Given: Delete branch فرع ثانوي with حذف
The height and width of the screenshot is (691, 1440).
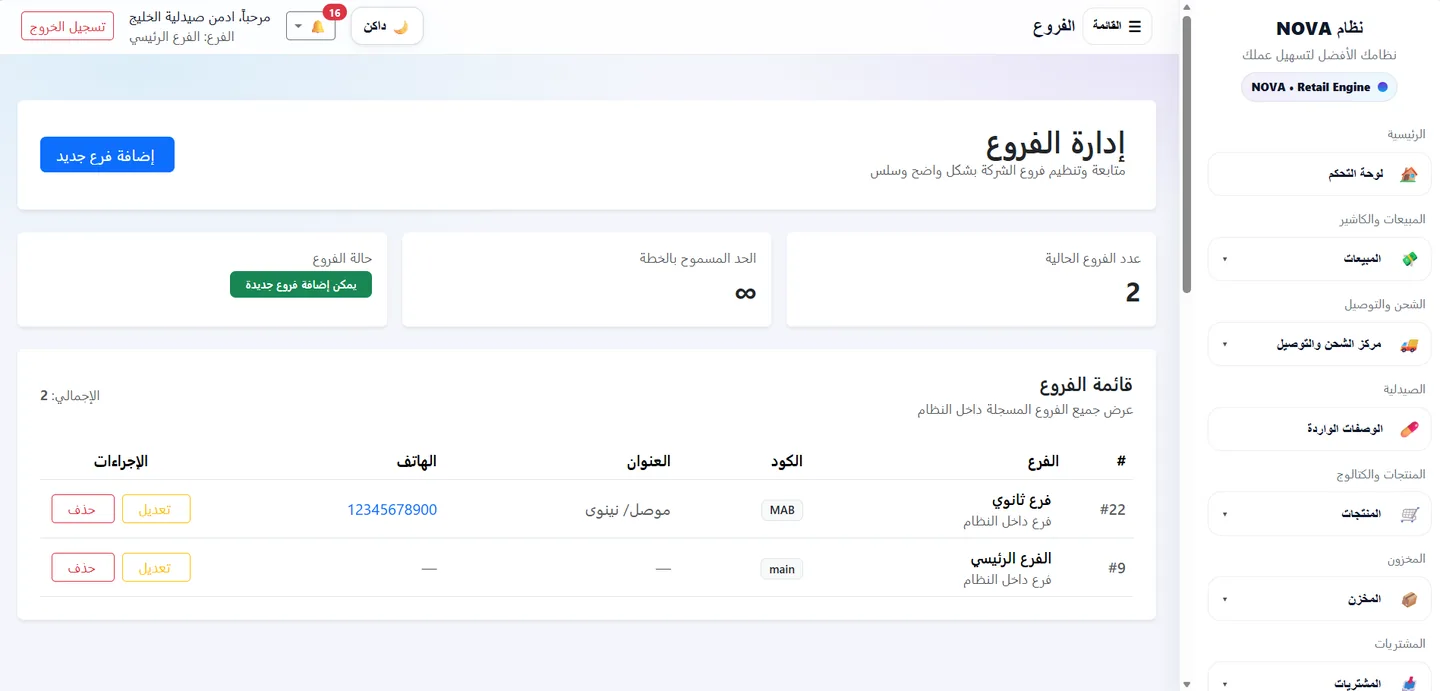Looking at the screenshot, I should [x=83, y=509].
